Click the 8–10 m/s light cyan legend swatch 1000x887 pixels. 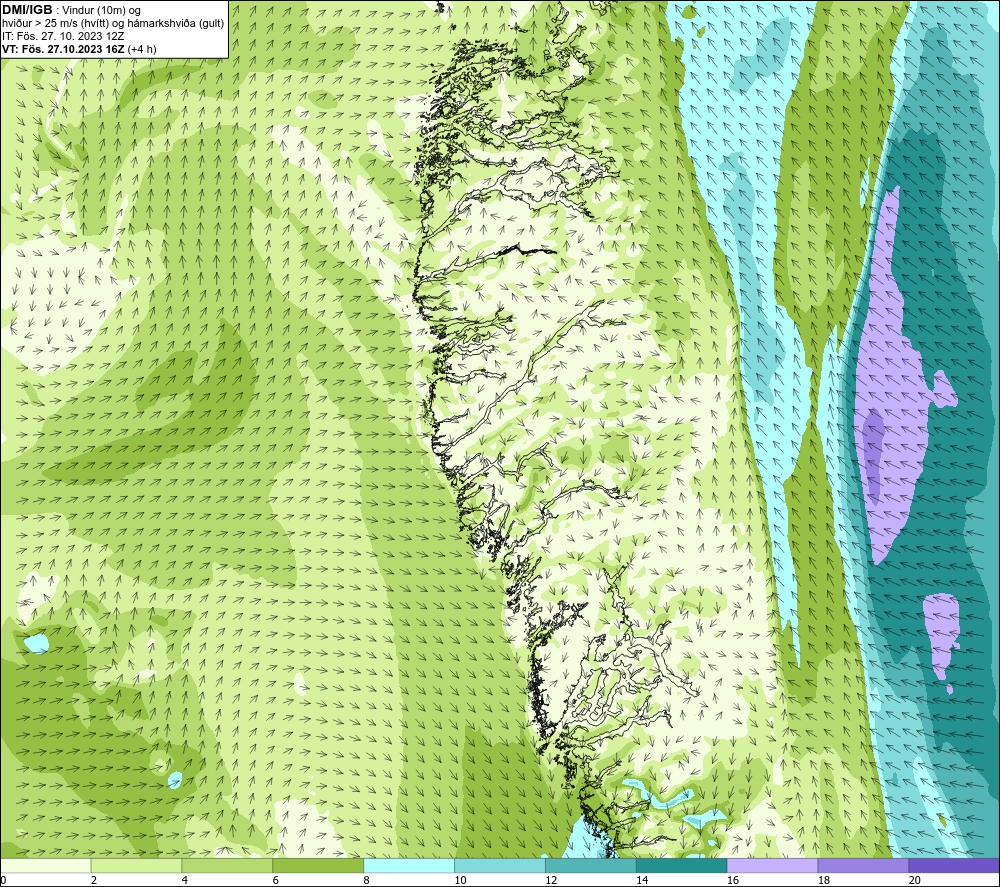tap(409, 865)
